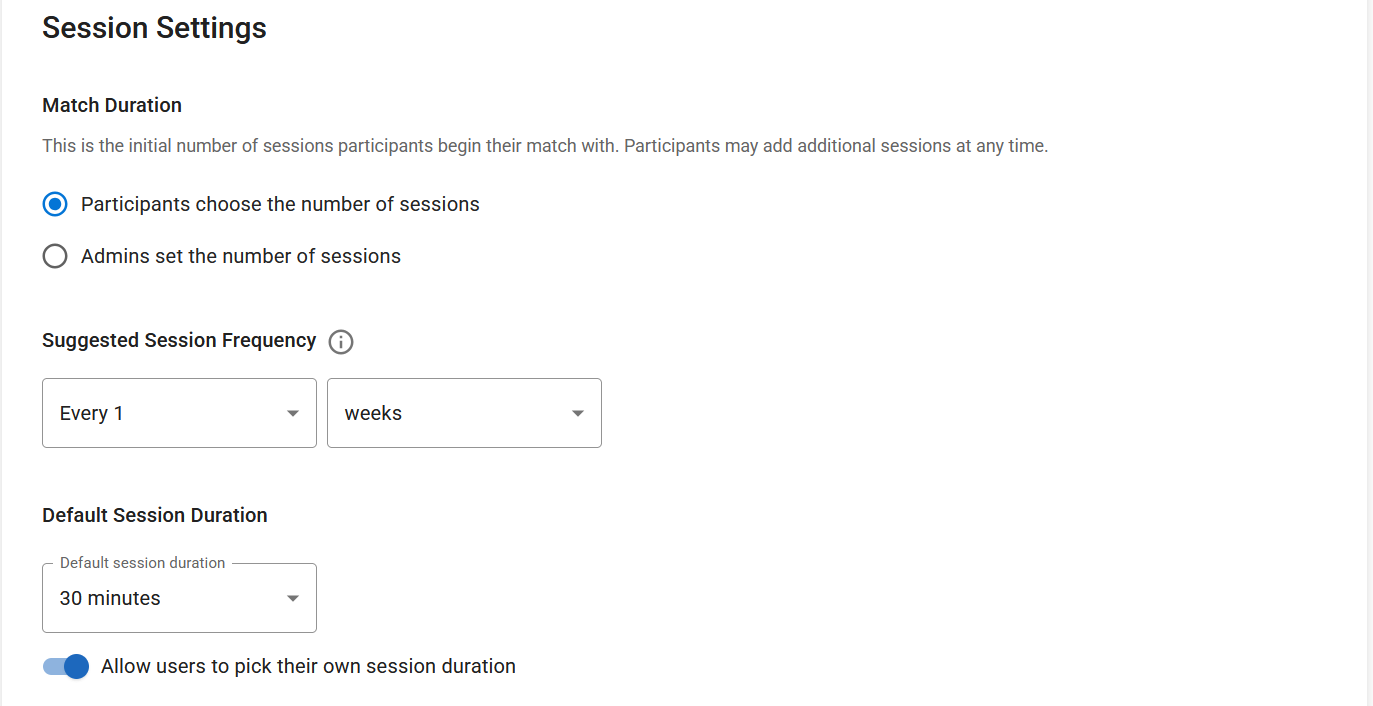Click the arrow on the "Every 1" dropdown
Viewport: 1373px width, 706px height.
click(293, 414)
